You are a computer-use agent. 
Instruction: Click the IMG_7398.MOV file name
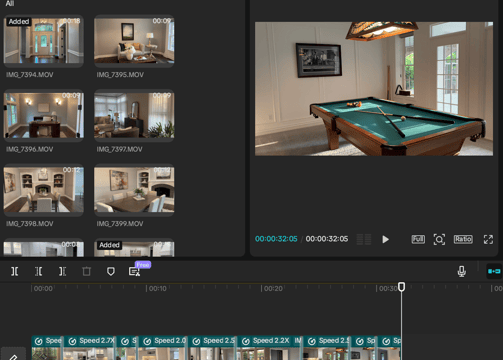click(30, 224)
